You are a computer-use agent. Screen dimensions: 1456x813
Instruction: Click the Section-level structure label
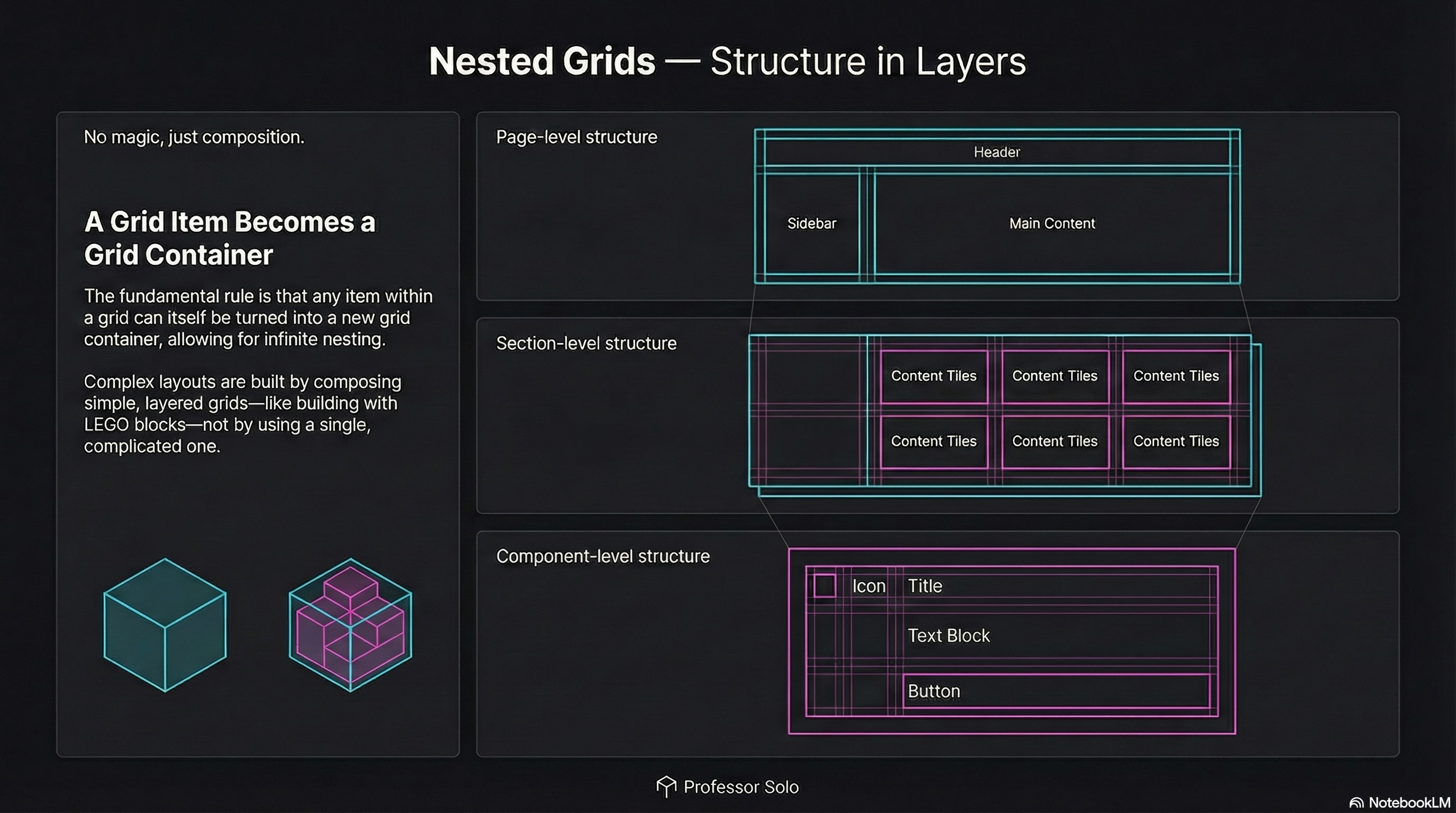(x=586, y=343)
